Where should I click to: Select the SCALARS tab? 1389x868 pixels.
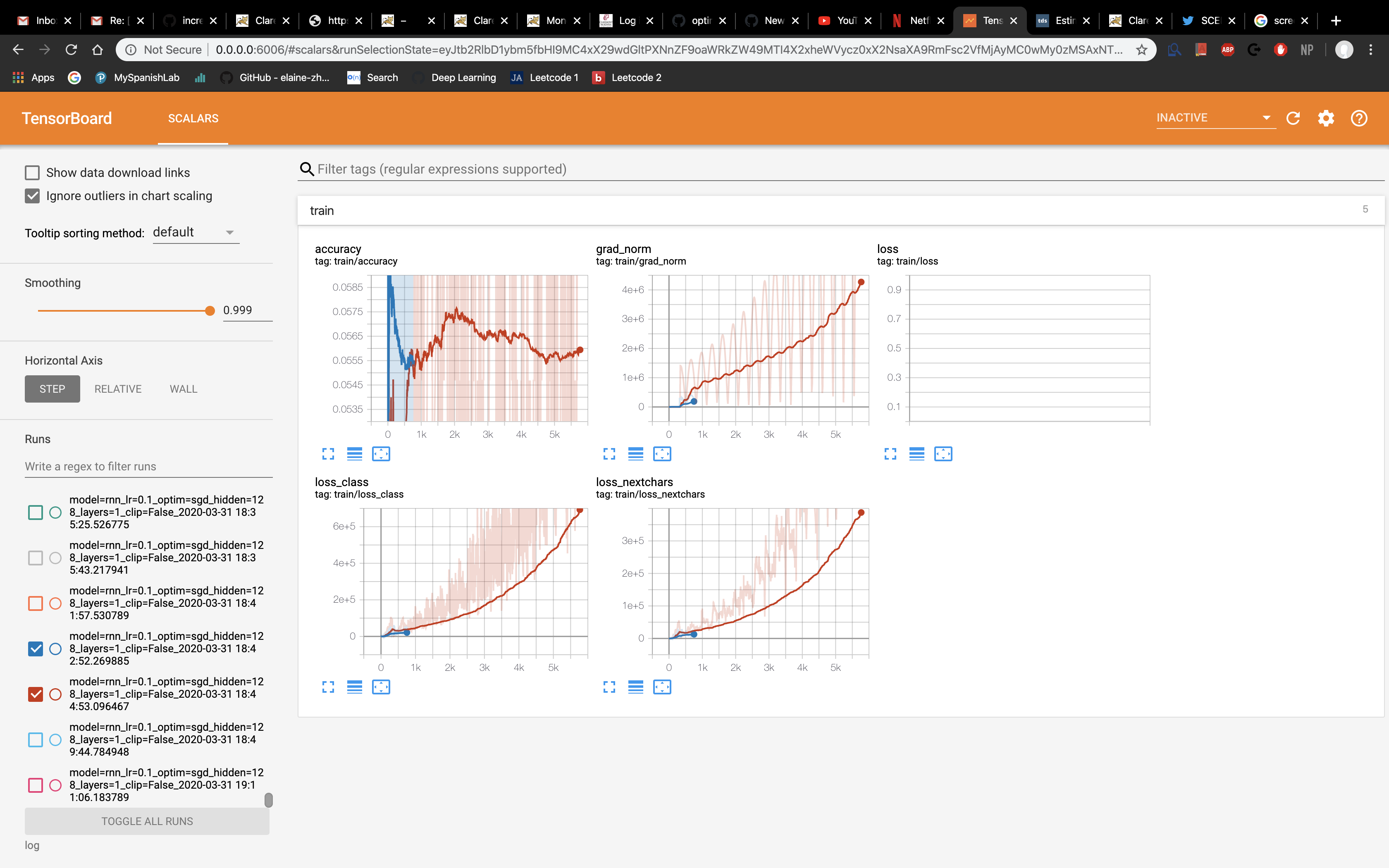click(x=193, y=118)
